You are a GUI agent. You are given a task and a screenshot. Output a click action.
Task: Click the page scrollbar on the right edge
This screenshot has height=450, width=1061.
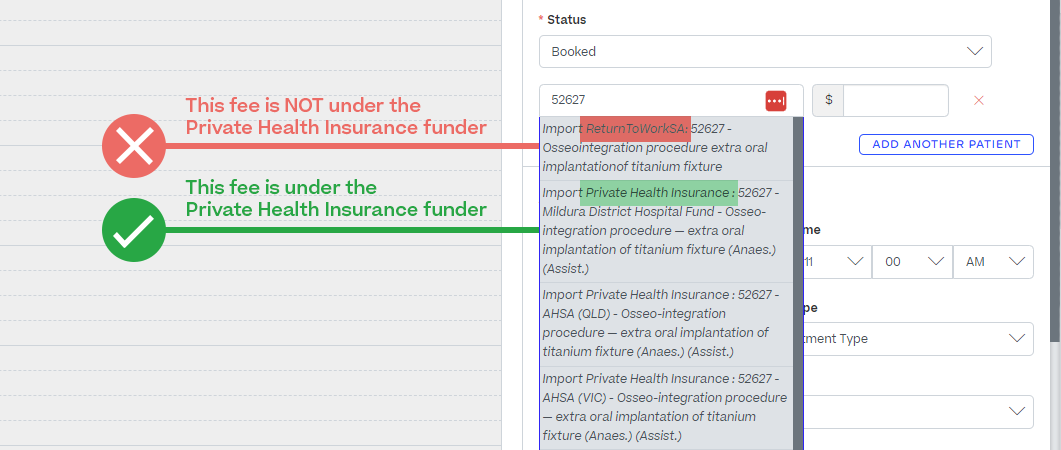pyautogui.click(x=1055, y=200)
